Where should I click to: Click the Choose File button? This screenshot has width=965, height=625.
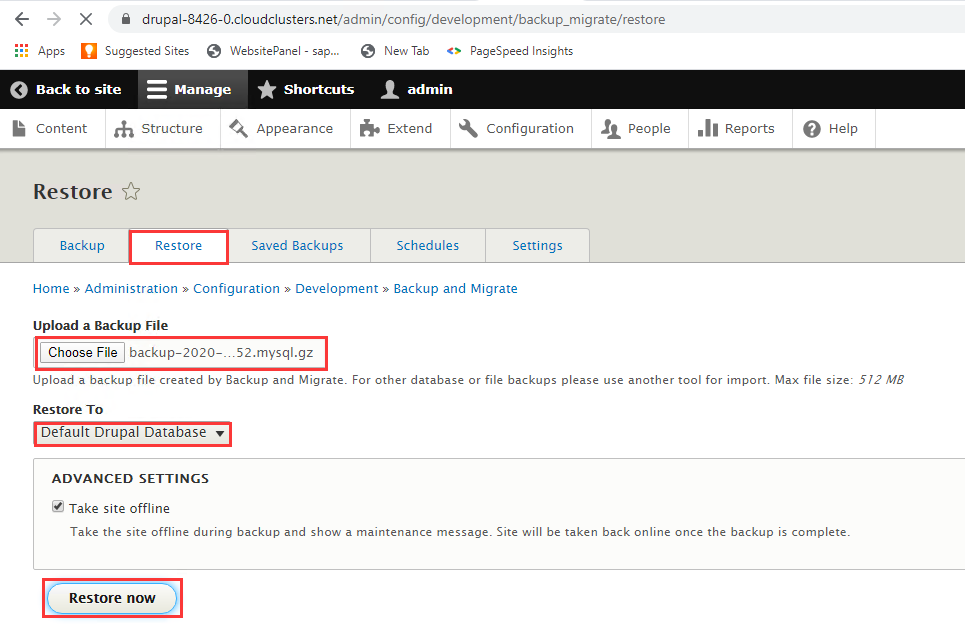[83, 352]
